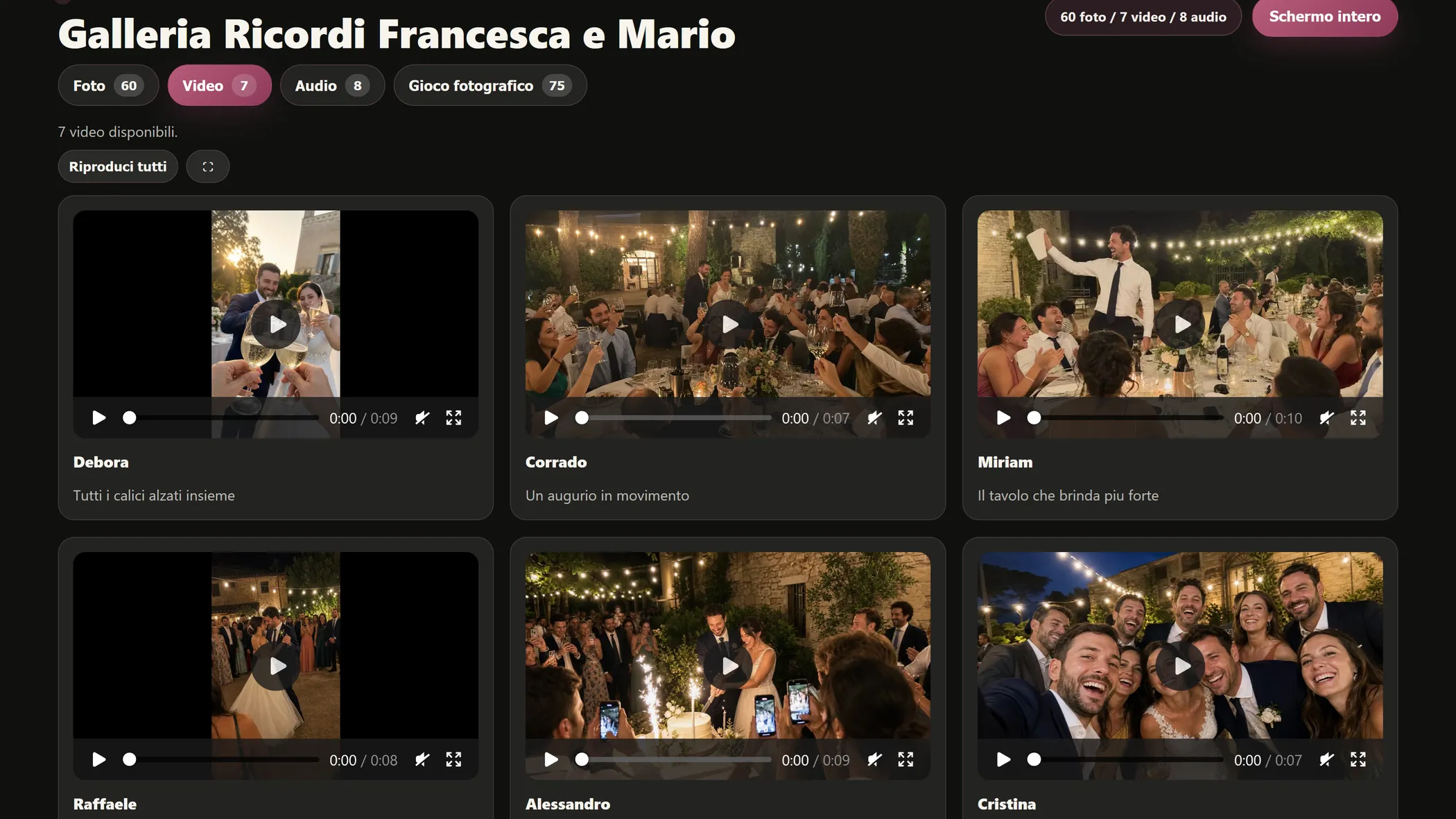The width and height of the screenshot is (1456, 819).
Task: Click the fullscreen icon beside Riproduci tutti
Action: (207, 166)
